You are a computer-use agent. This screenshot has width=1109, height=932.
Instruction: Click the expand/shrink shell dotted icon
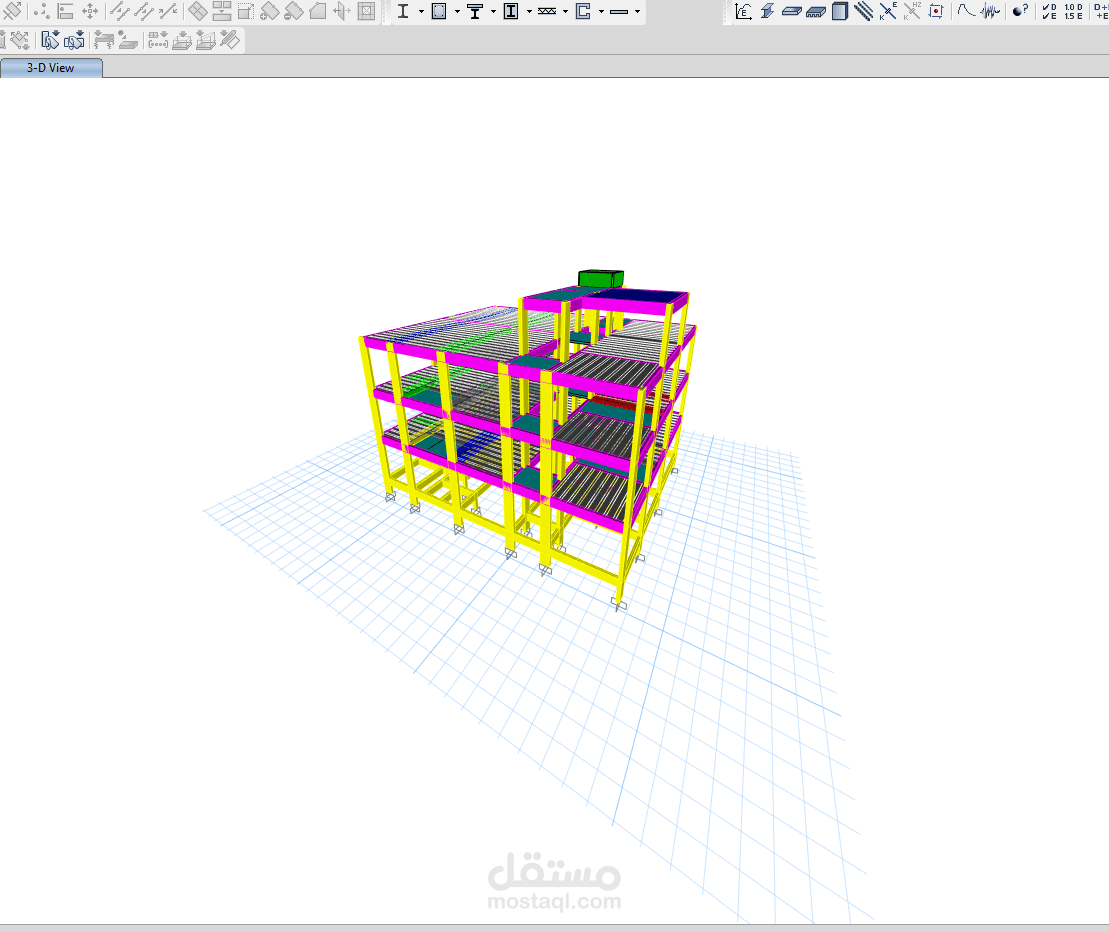tap(246, 11)
